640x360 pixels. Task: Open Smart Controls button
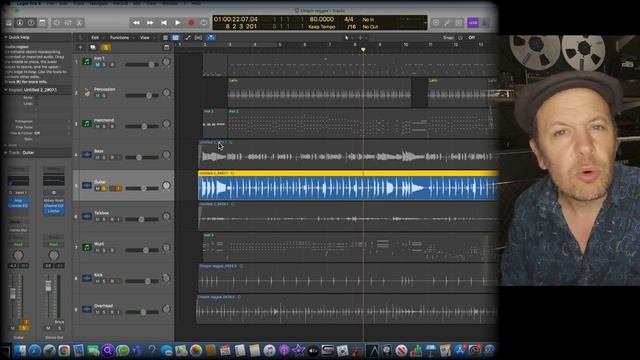57,23
